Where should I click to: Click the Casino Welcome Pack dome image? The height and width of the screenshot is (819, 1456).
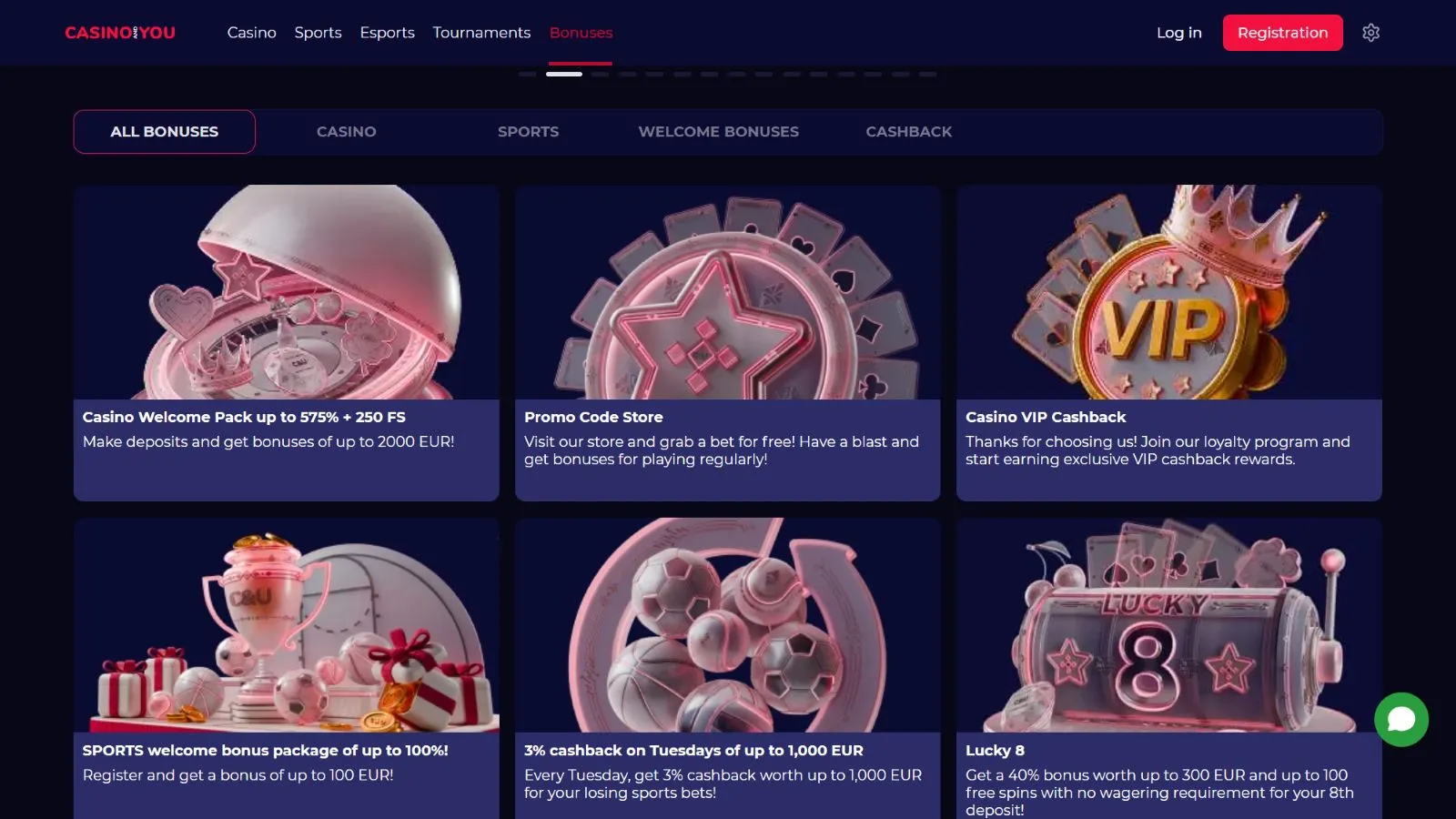coord(287,292)
